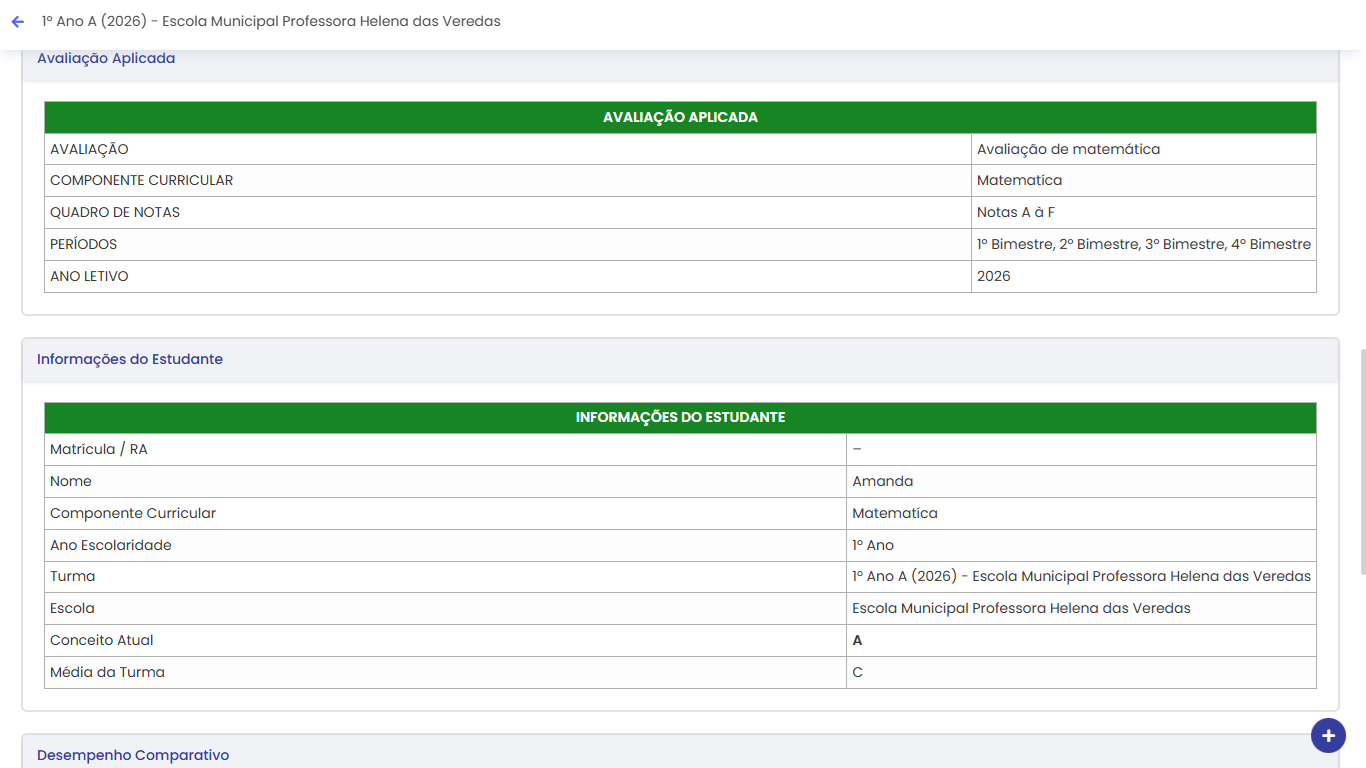Screen dimensions: 1366x768
Task: Click the 'PERÍODOS' row label
Action: [83, 244]
